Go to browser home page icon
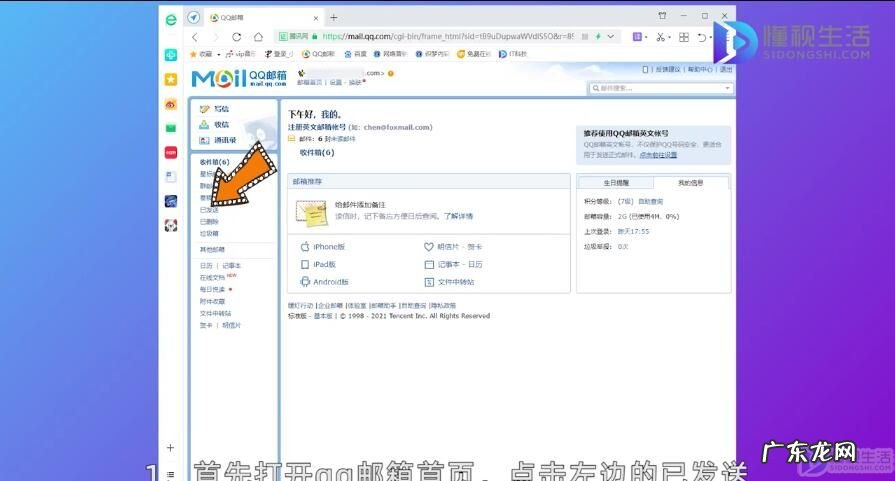Screen dimensions: 895x481 click(x=258, y=37)
